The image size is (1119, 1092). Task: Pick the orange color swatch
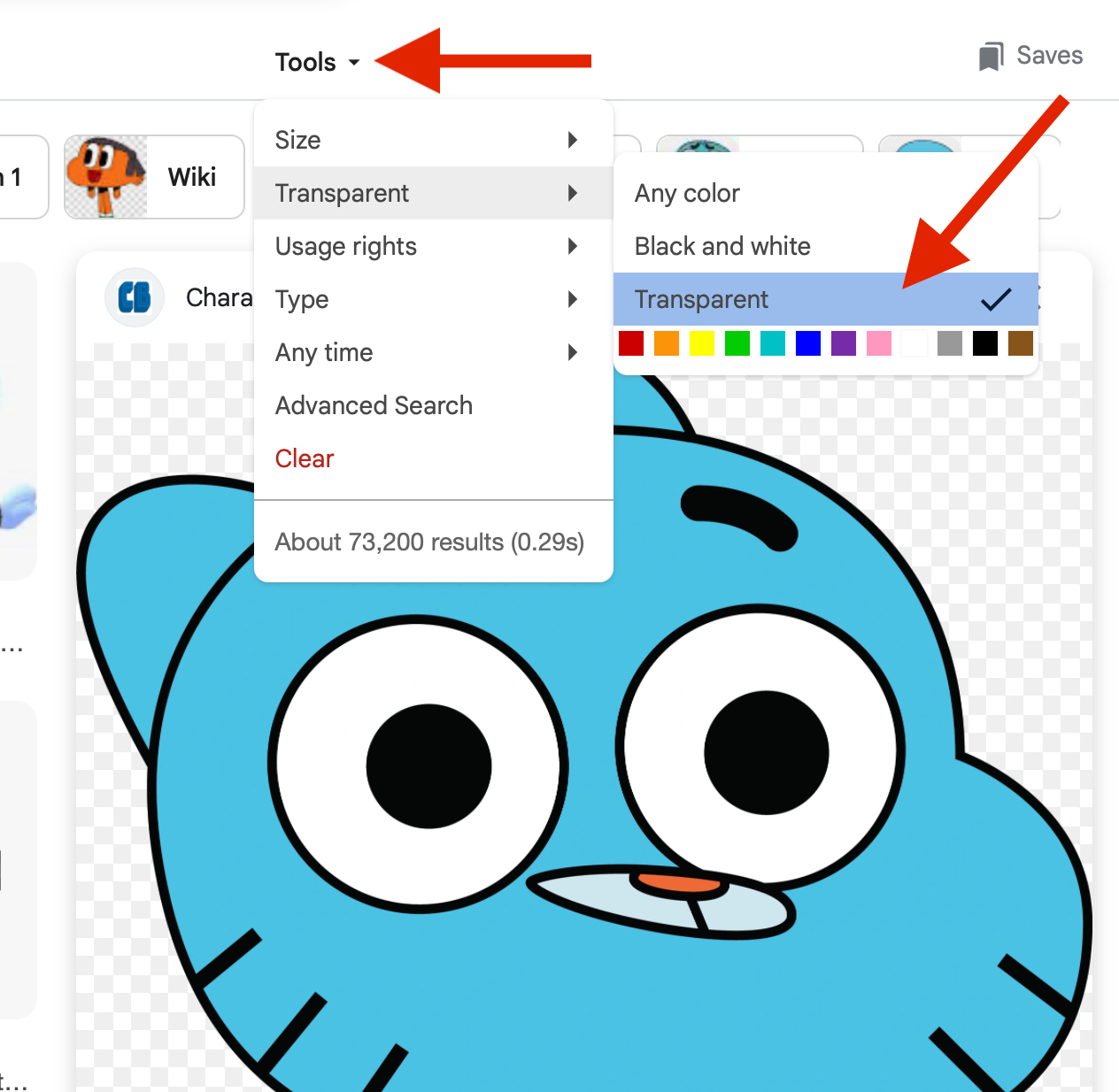coord(667,343)
